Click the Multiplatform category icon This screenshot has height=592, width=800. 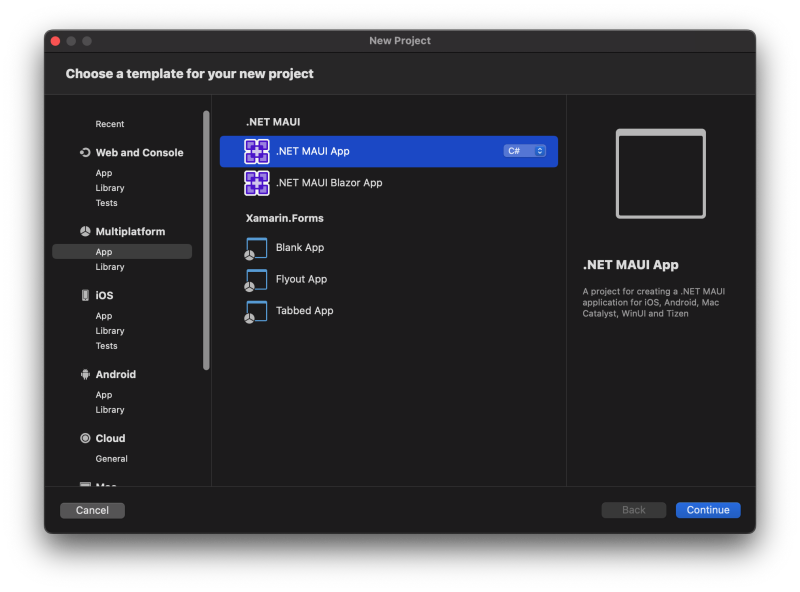85,232
